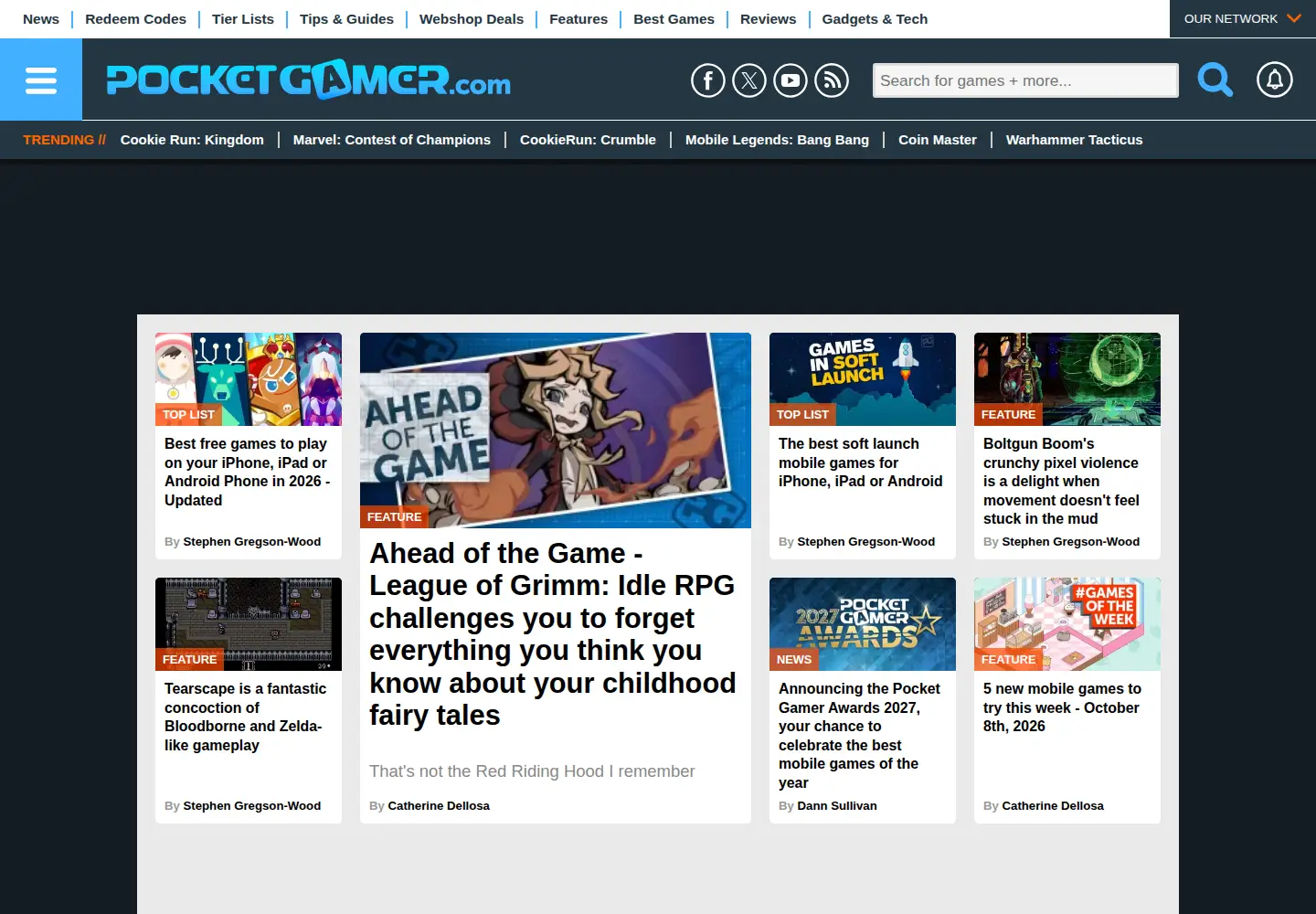Viewport: 1316px width, 914px height.
Task: Open Best Games menu item
Action: pyautogui.click(x=674, y=19)
